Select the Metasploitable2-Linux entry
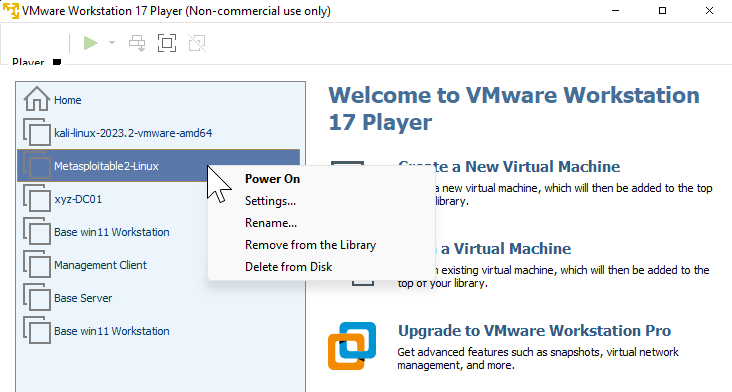The width and height of the screenshot is (732, 392). coord(158,166)
